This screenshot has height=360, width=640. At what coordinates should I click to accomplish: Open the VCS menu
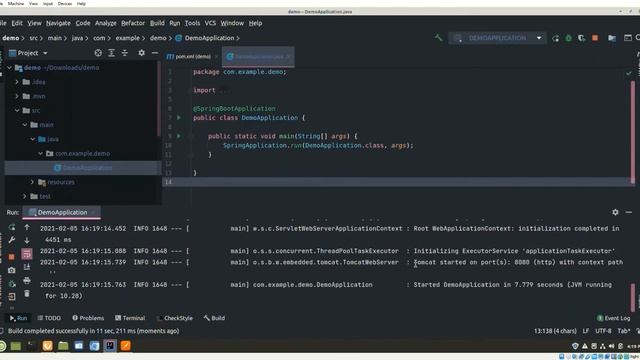tap(210, 23)
